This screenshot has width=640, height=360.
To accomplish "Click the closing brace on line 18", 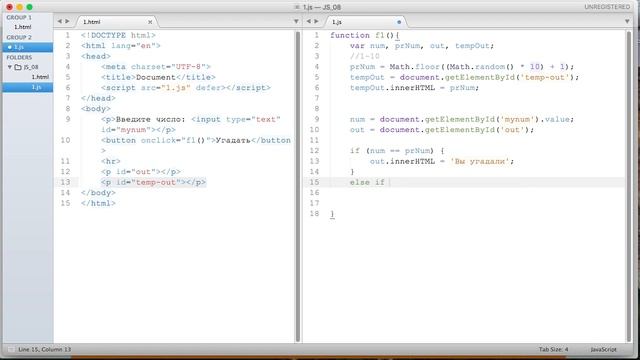I will point(332,214).
